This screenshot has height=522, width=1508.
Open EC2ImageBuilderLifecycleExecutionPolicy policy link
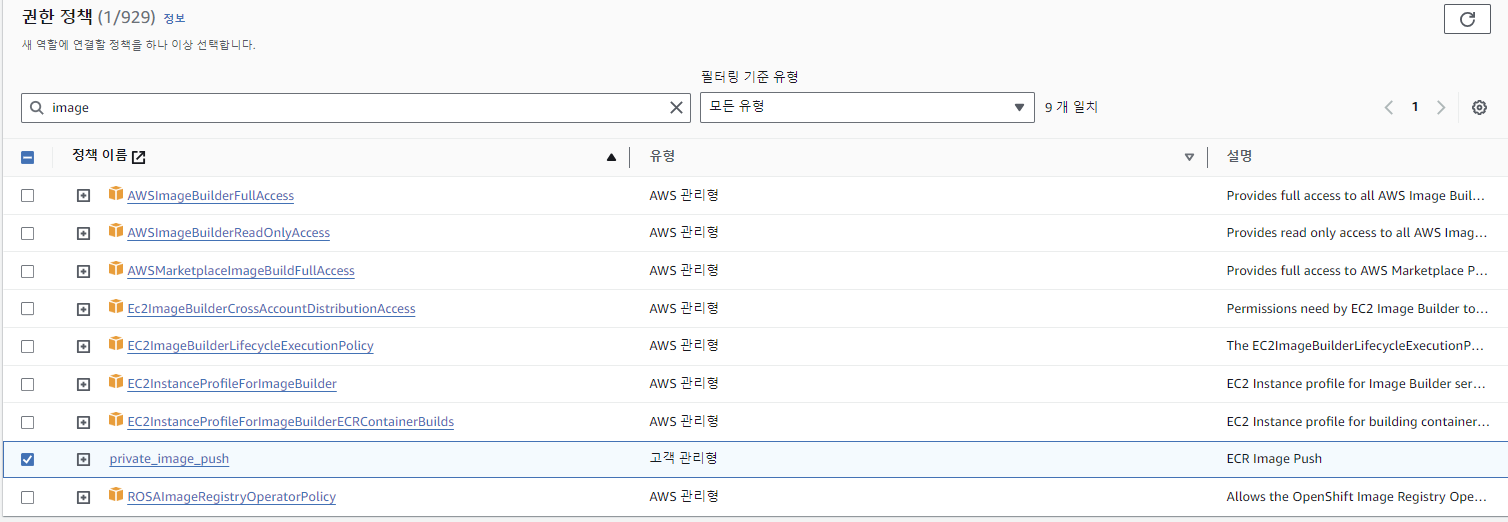pyautogui.click(x=250, y=346)
